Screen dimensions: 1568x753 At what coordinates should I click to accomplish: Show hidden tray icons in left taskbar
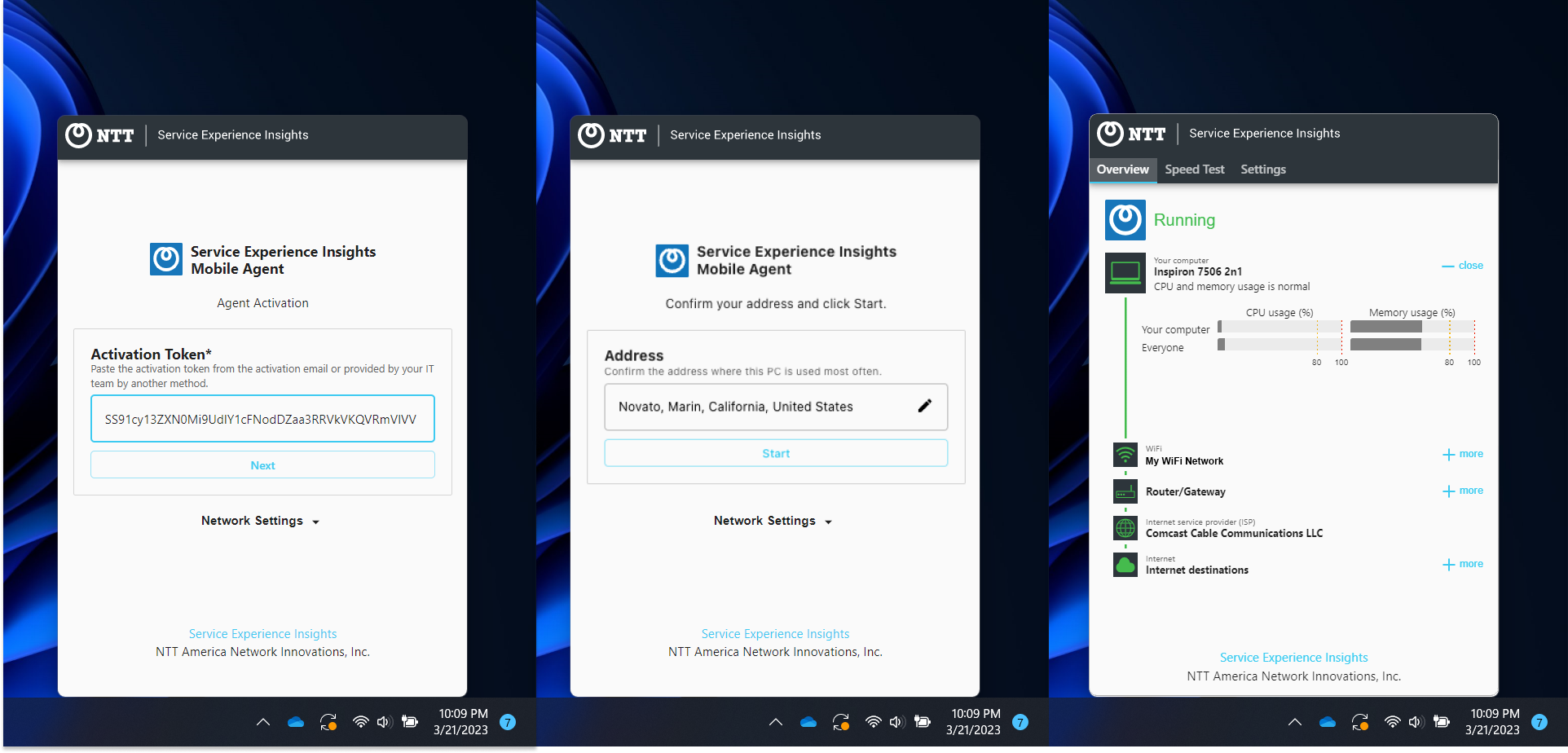point(263,722)
